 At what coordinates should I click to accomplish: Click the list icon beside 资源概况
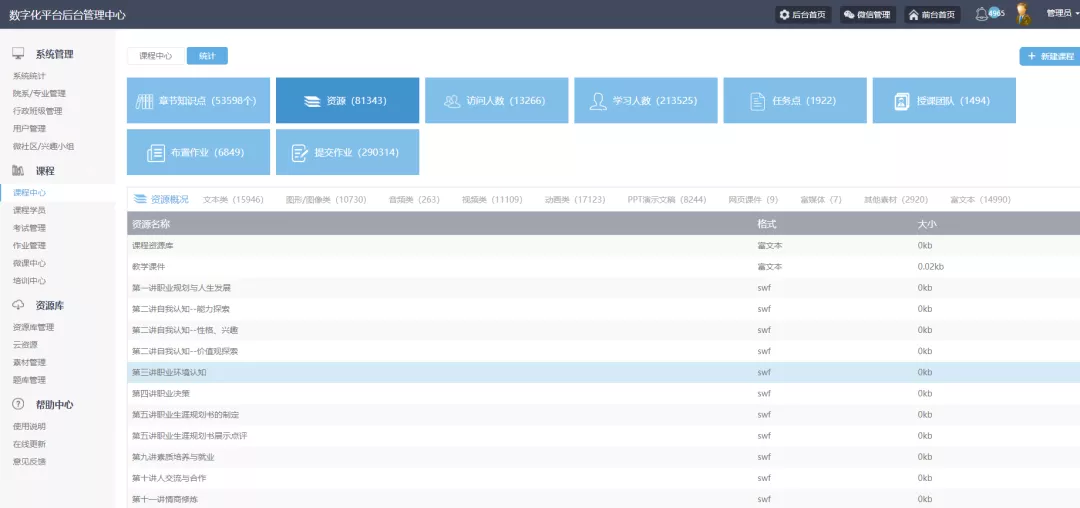click(x=140, y=200)
